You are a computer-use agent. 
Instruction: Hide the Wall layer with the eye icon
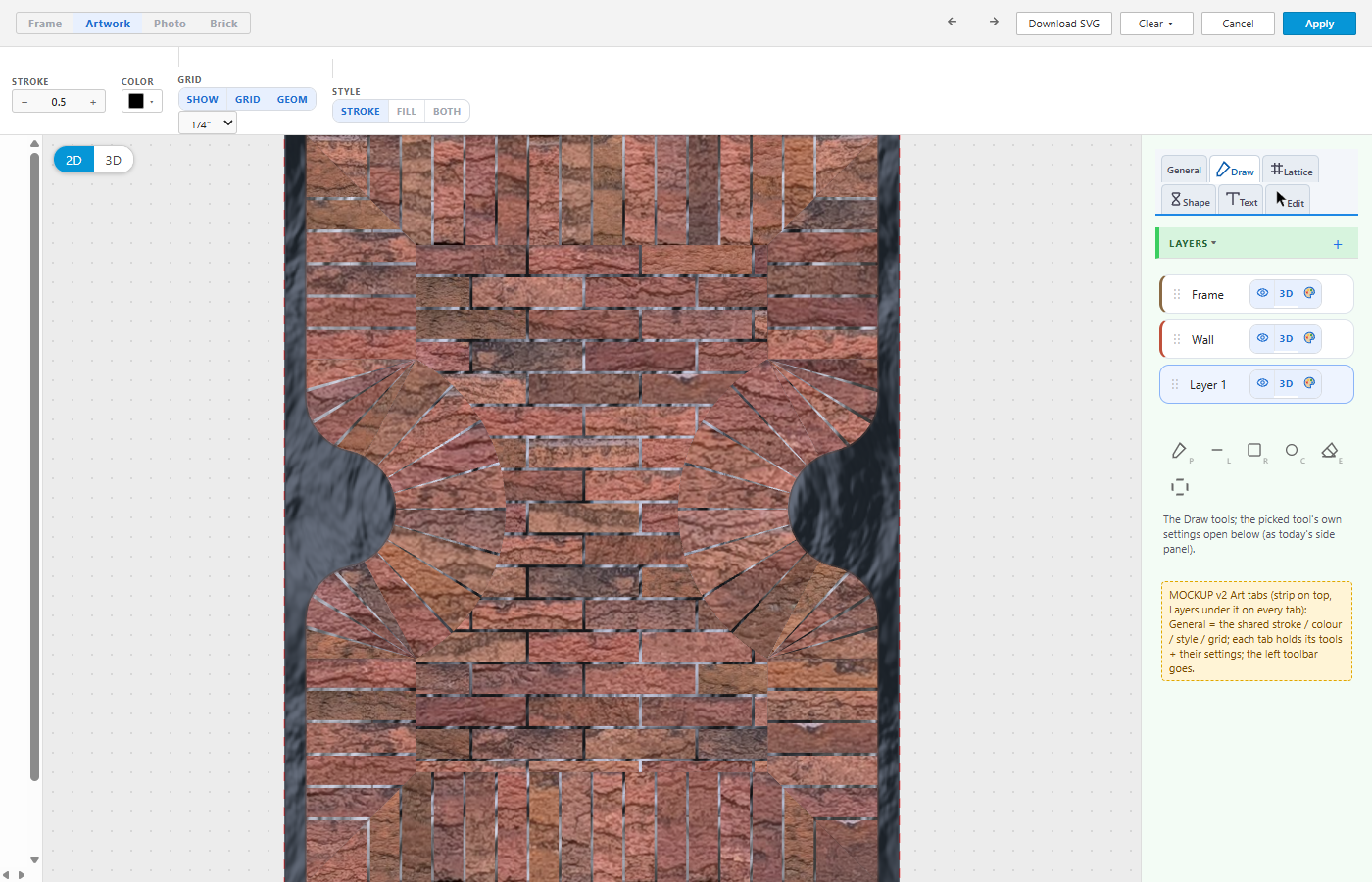coord(1262,338)
